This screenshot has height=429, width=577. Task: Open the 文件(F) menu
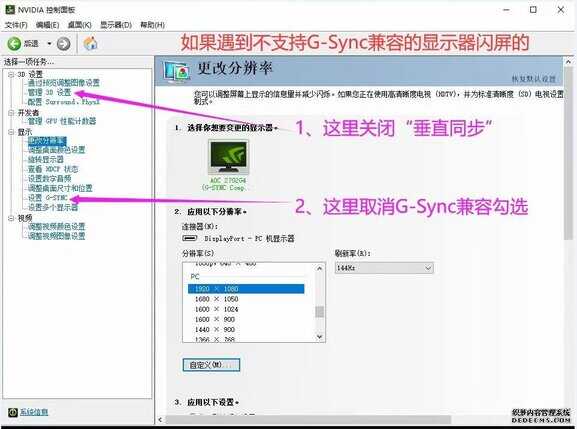pyautogui.click(x=16, y=25)
